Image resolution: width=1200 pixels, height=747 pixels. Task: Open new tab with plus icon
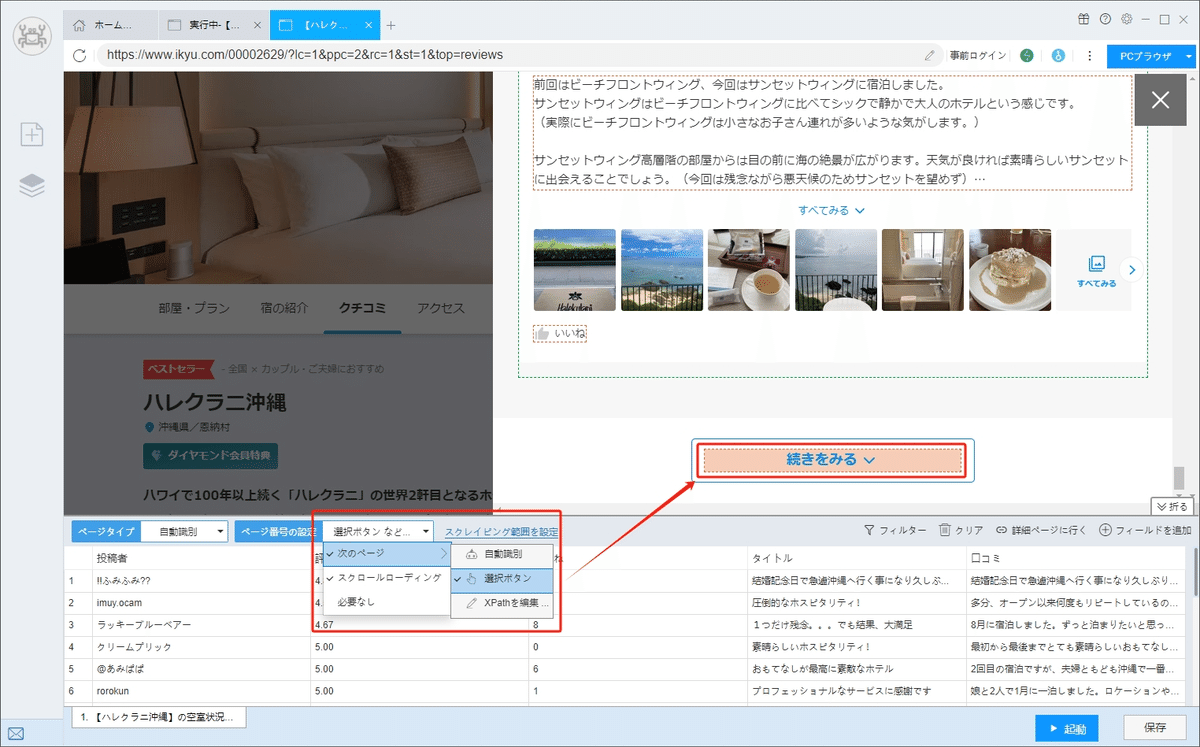coord(391,25)
